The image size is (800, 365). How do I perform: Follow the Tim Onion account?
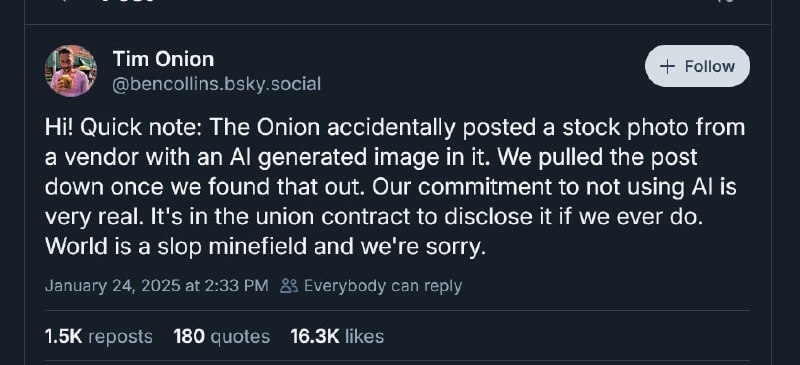point(697,66)
